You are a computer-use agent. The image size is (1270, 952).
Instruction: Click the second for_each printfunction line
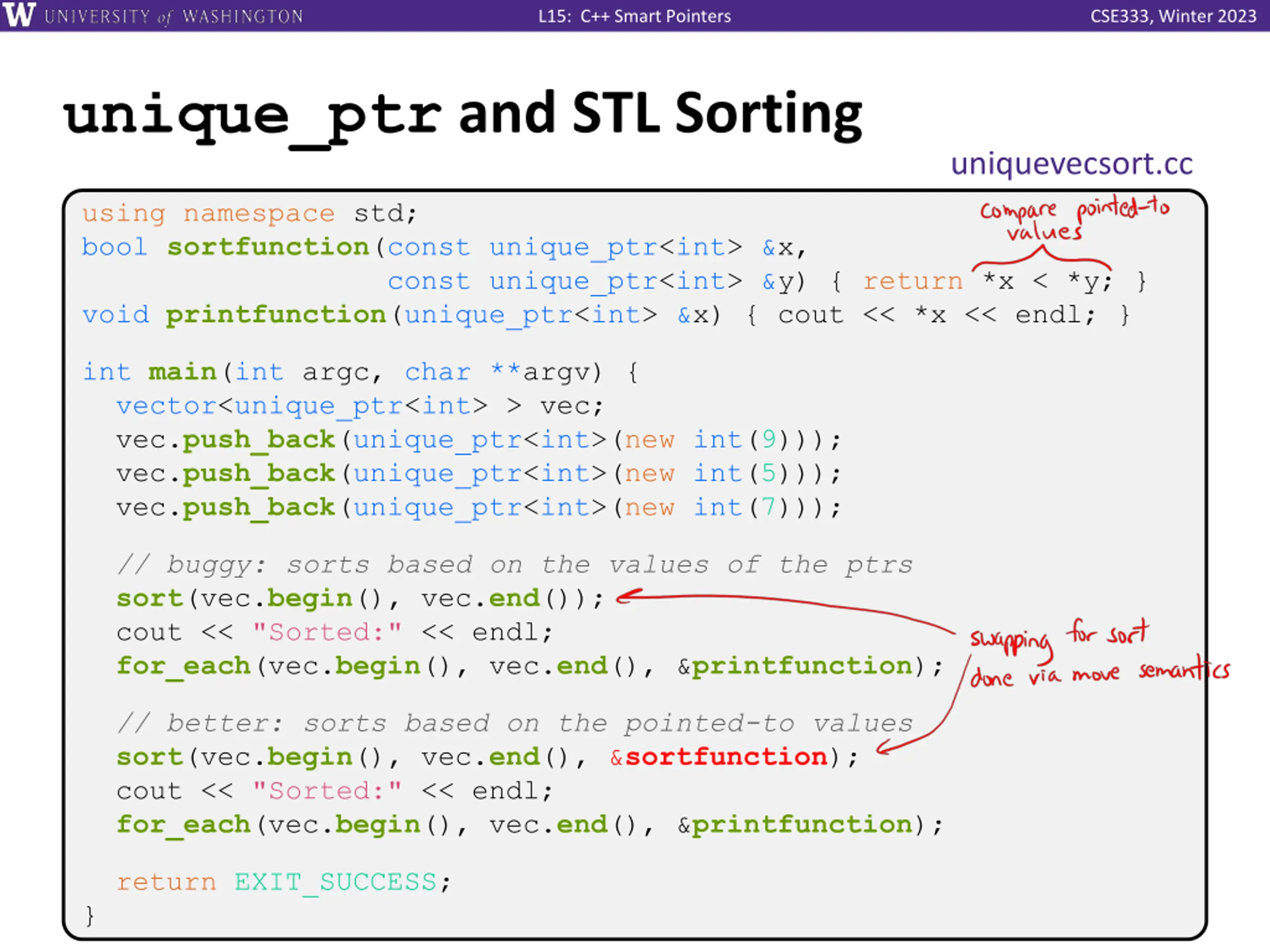tap(529, 825)
